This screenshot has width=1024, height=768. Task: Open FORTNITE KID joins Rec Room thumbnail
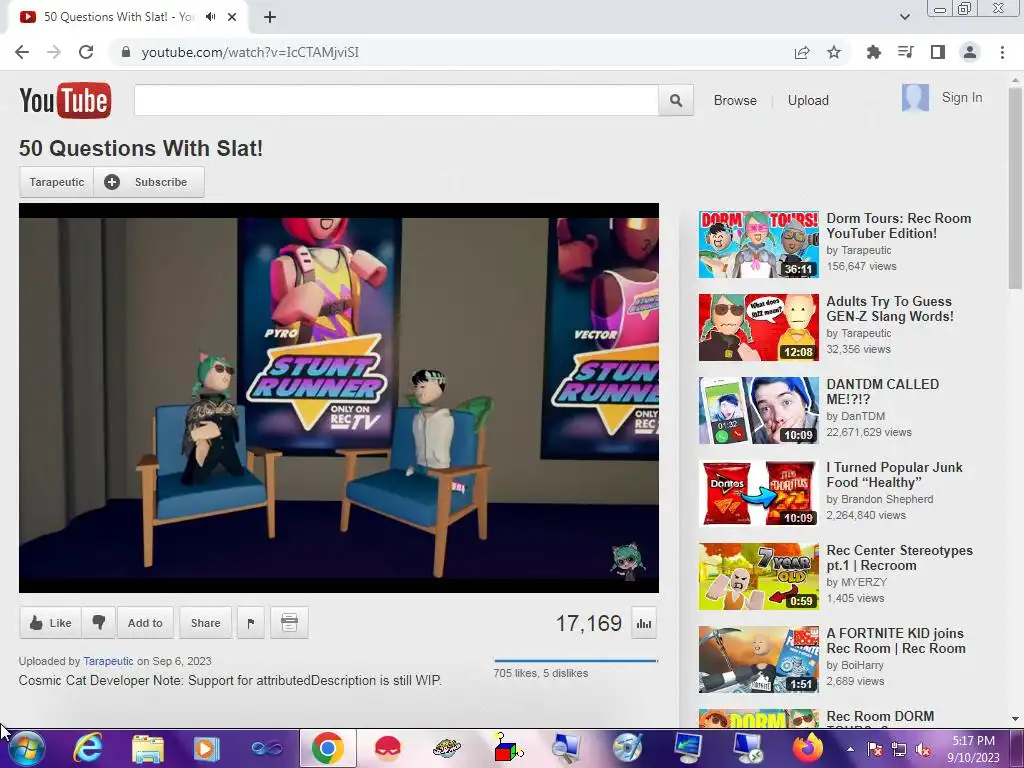[x=758, y=659]
